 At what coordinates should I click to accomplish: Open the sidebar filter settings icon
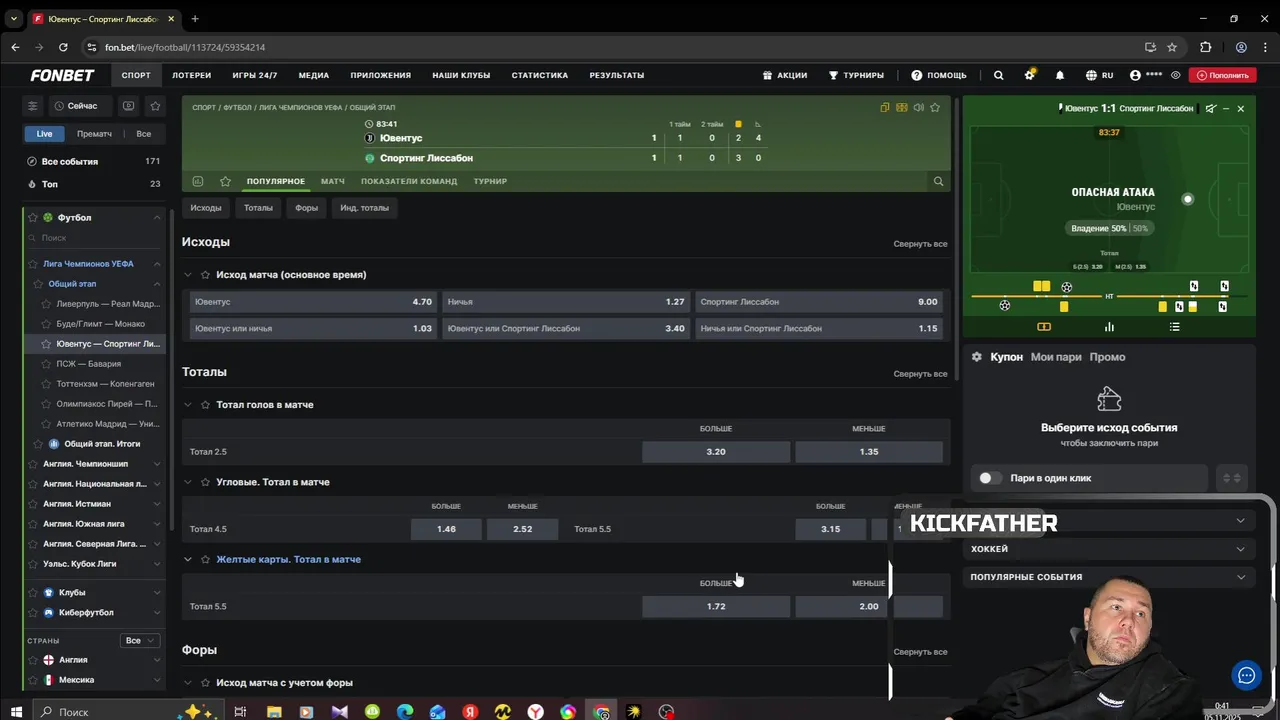[33, 106]
